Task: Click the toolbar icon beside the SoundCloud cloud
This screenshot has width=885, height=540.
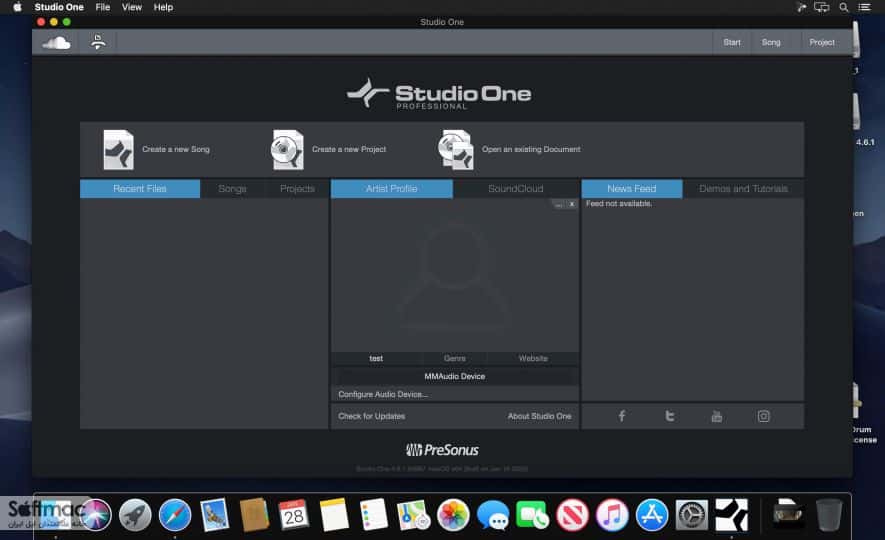Action: pos(98,42)
